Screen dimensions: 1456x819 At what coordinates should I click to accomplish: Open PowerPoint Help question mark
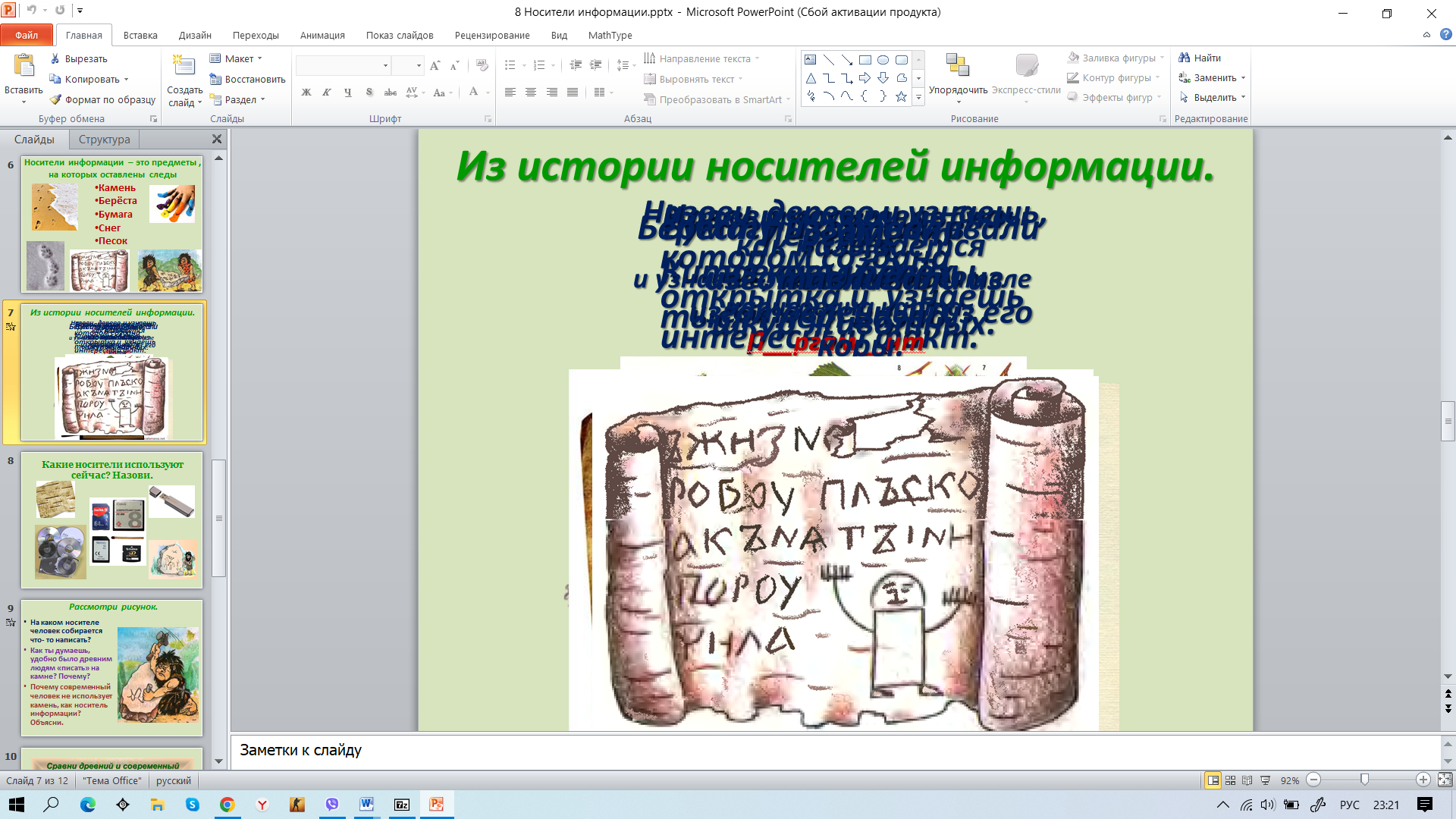(x=1445, y=35)
